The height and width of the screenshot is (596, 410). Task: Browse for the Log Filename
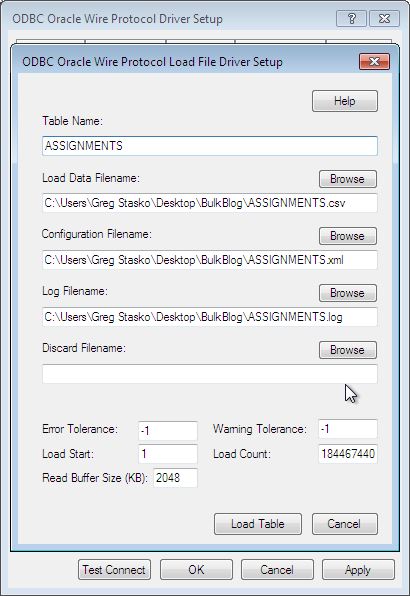[348, 293]
